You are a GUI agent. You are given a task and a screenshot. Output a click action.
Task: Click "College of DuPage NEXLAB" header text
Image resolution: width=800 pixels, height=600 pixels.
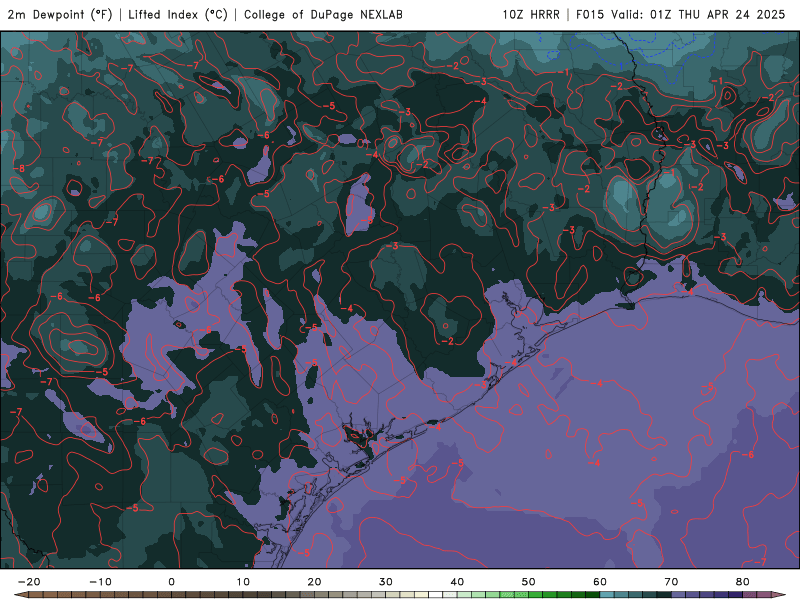tap(323, 15)
